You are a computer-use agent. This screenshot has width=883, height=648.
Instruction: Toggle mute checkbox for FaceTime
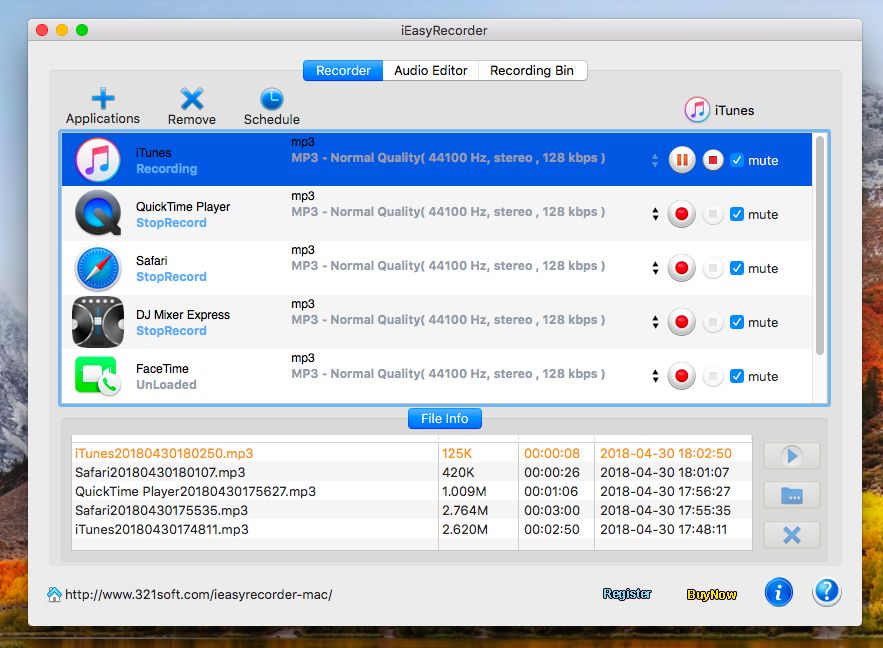[x=737, y=377]
